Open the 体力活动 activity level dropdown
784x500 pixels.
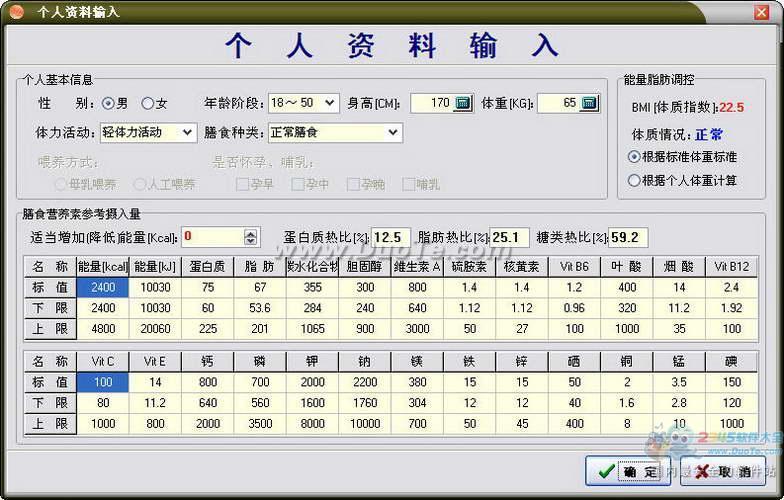point(188,132)
